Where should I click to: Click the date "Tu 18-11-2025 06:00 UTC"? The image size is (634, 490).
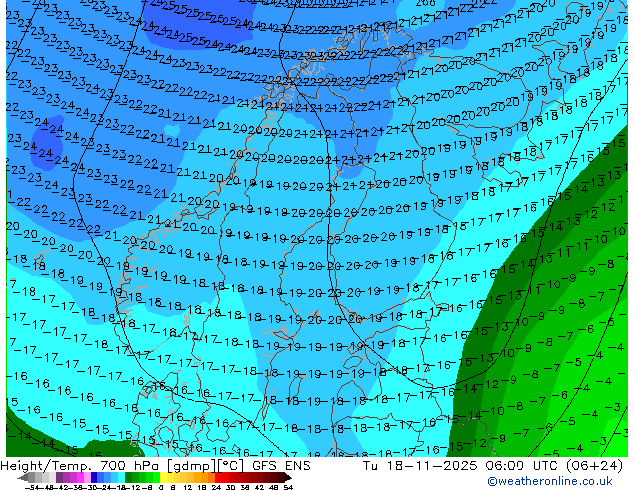pyautogui.click(x=461, y=466)
